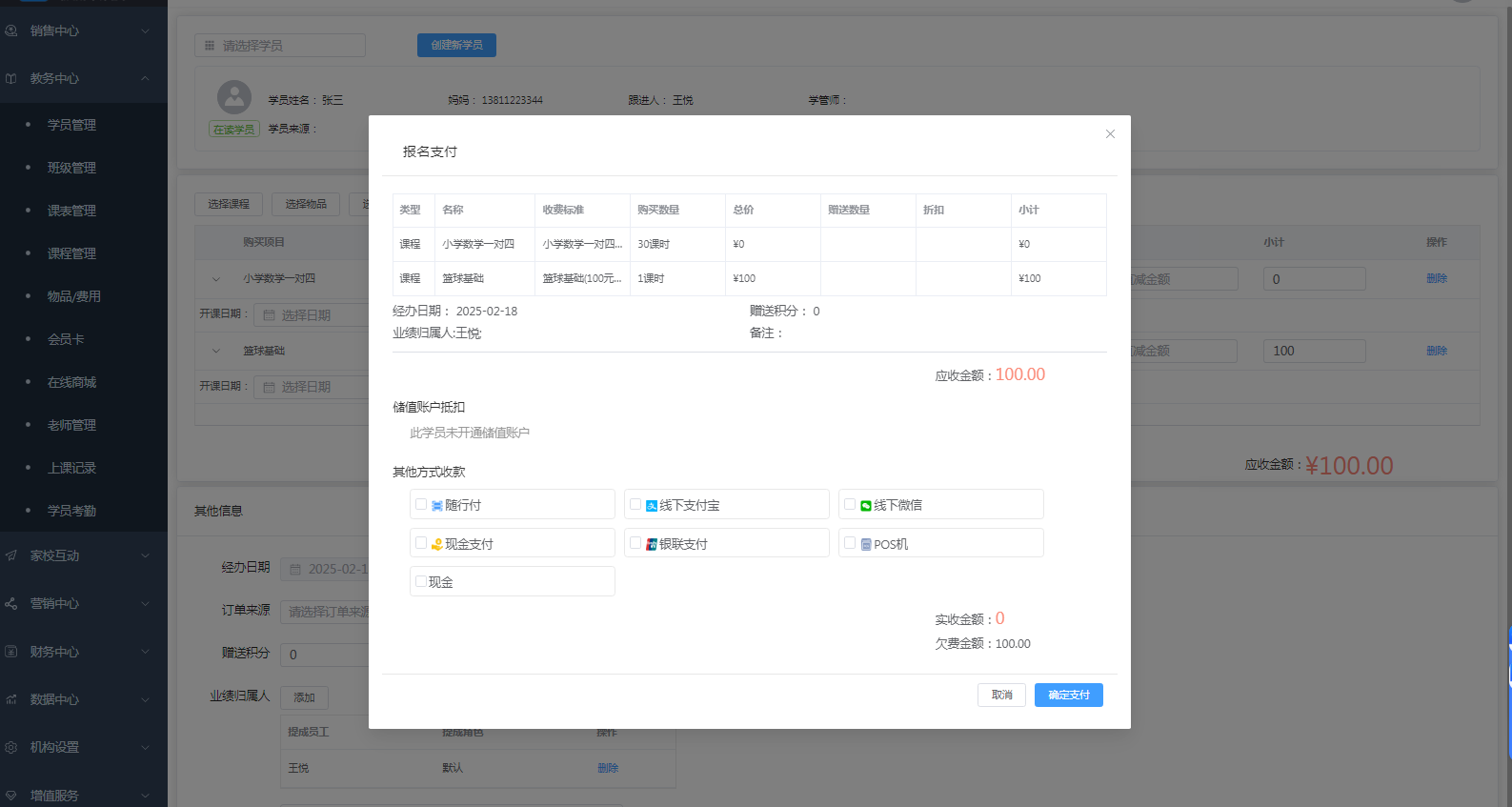Check the 随行付 payment option

(421, 504)
